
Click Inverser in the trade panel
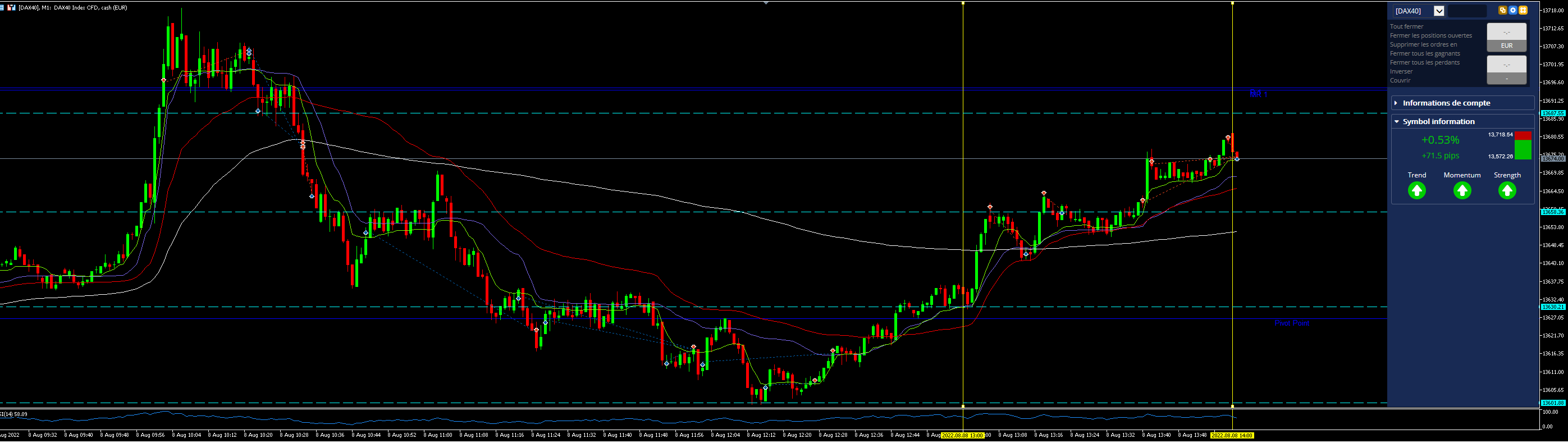pos(1401,72)
